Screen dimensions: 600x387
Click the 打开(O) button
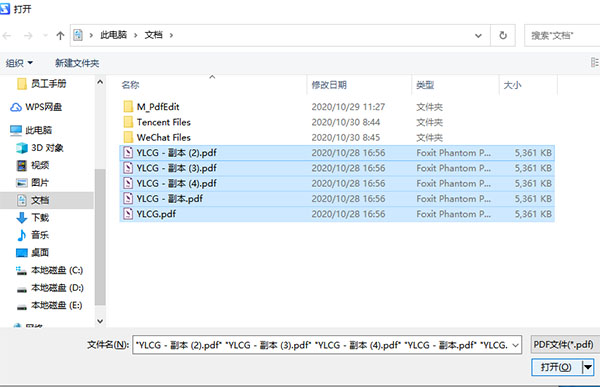click(556, 367)
